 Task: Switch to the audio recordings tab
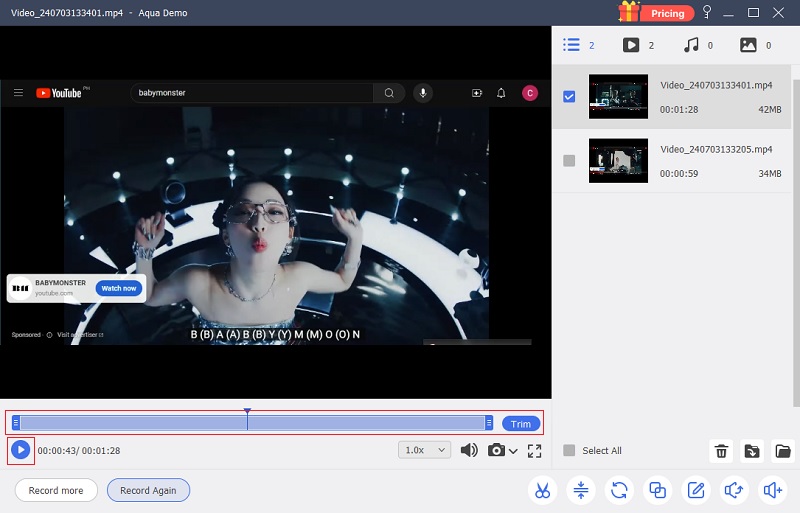coord(691,45)
